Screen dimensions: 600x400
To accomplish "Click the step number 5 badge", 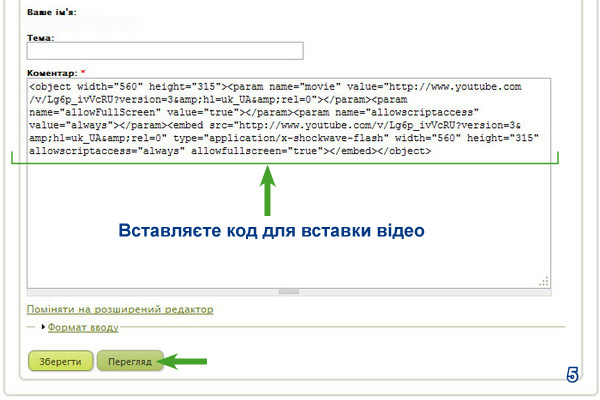I will 572,375.
